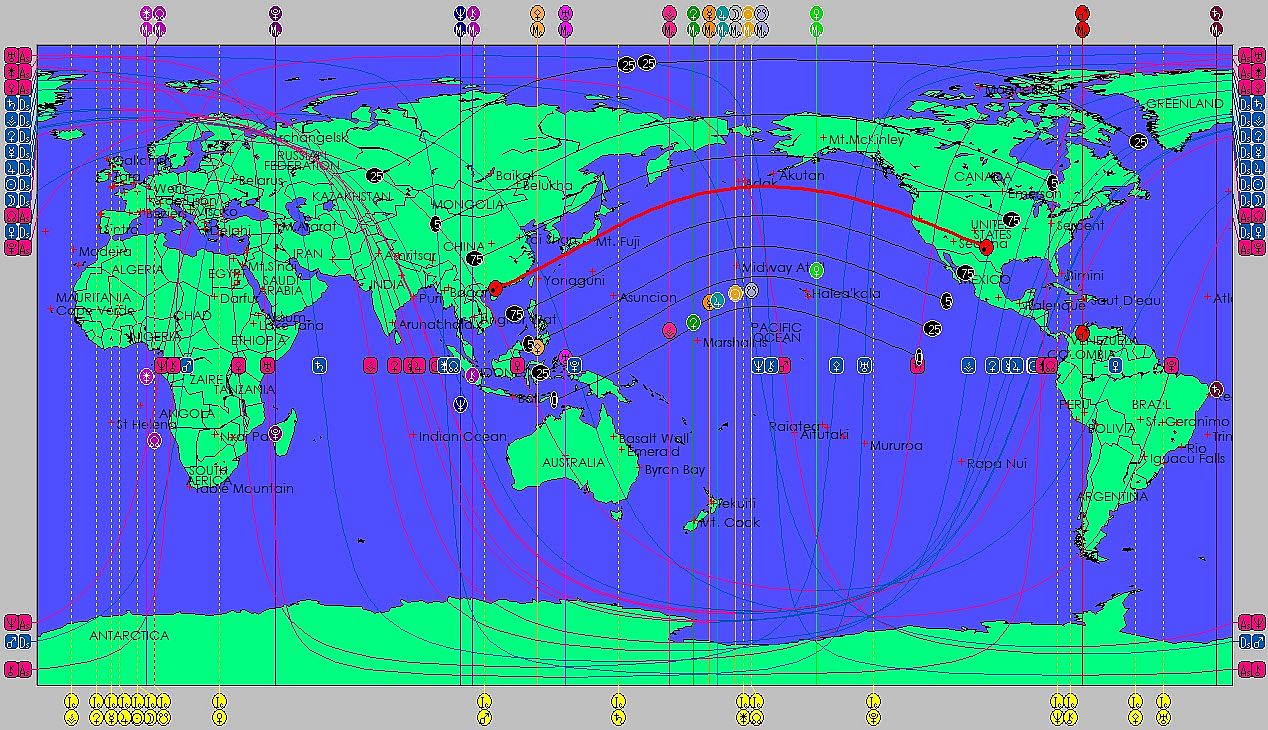The image size is (1268, 730).
Task: Select the bright green Venus MC marker on top
Action: click(x=817, y=21)
